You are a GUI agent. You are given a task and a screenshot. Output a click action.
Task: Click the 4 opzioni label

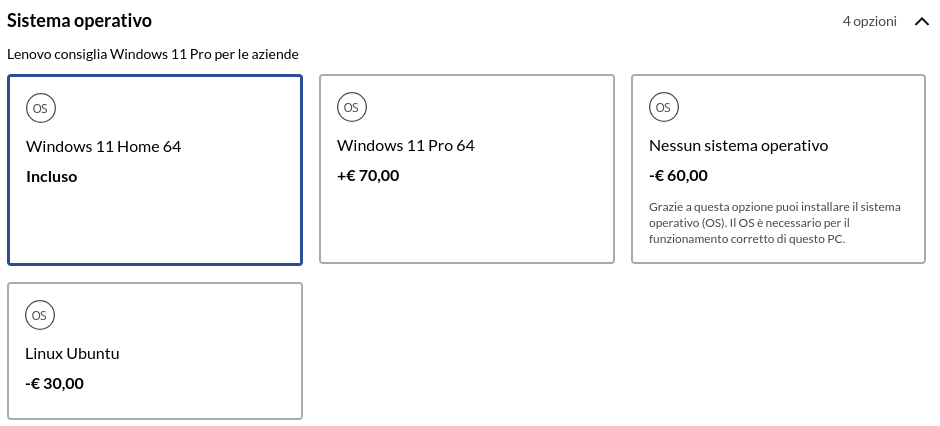tap(869, 22)
